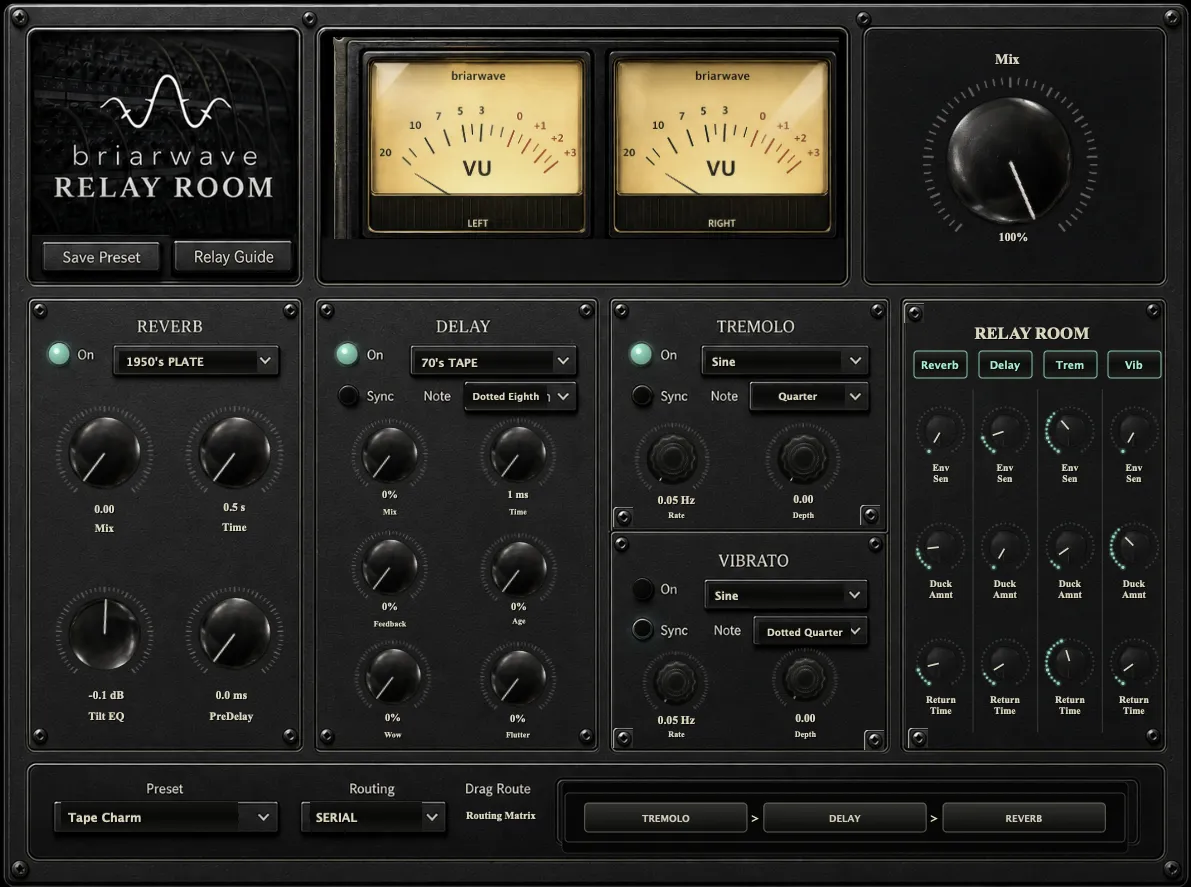The height and width of the screenshot is (887, 1191).
Task: Click the REVERB routing block
Action: (1023, 818)
